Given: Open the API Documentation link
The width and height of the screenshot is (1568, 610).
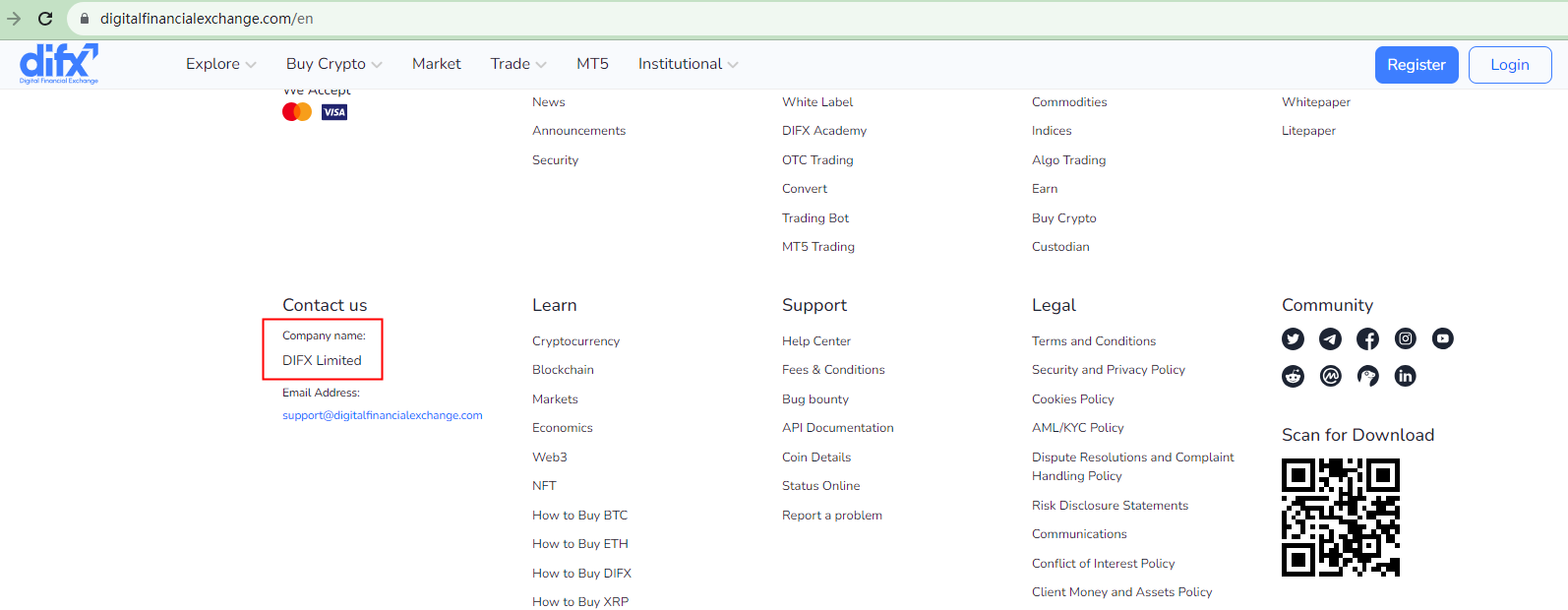Looking at the screenshot, I should (838, 428).
